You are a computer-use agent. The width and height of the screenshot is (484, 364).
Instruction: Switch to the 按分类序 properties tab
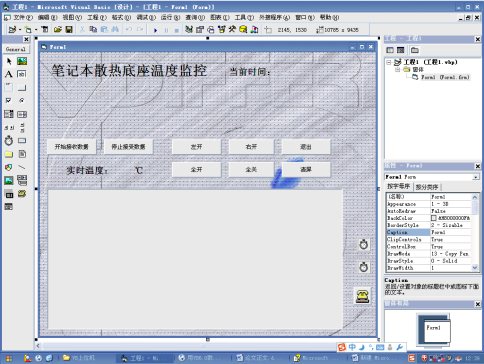[x=427, y=187]
